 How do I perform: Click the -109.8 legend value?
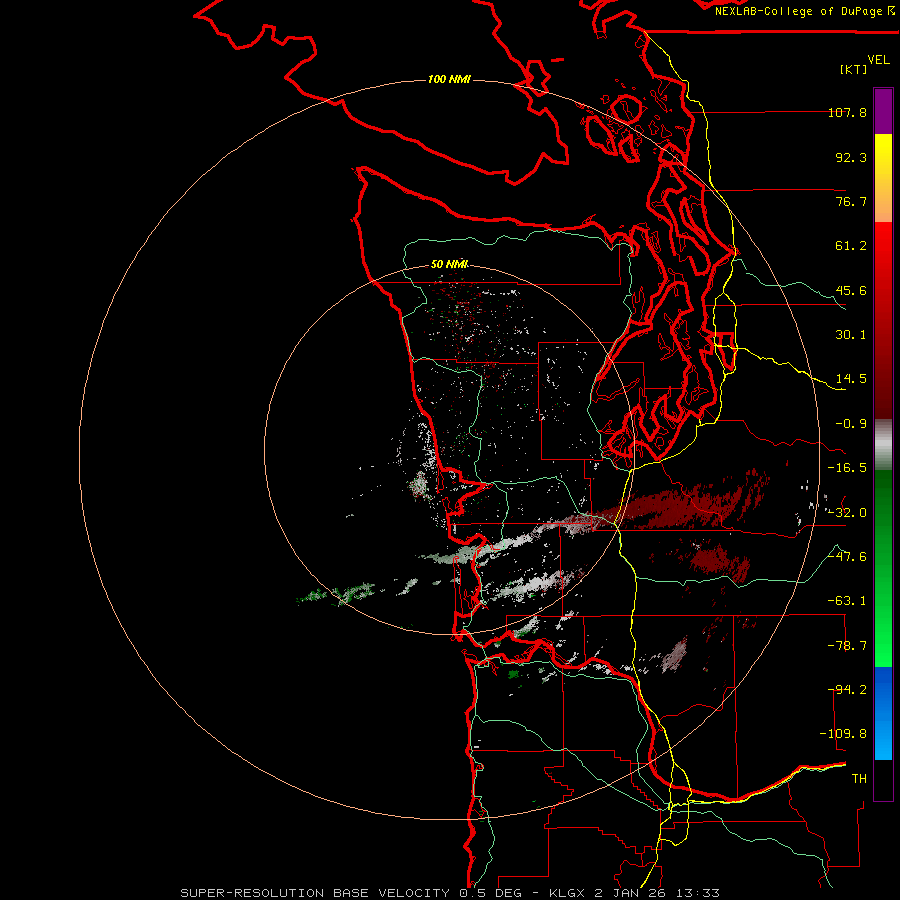point(843,734)
